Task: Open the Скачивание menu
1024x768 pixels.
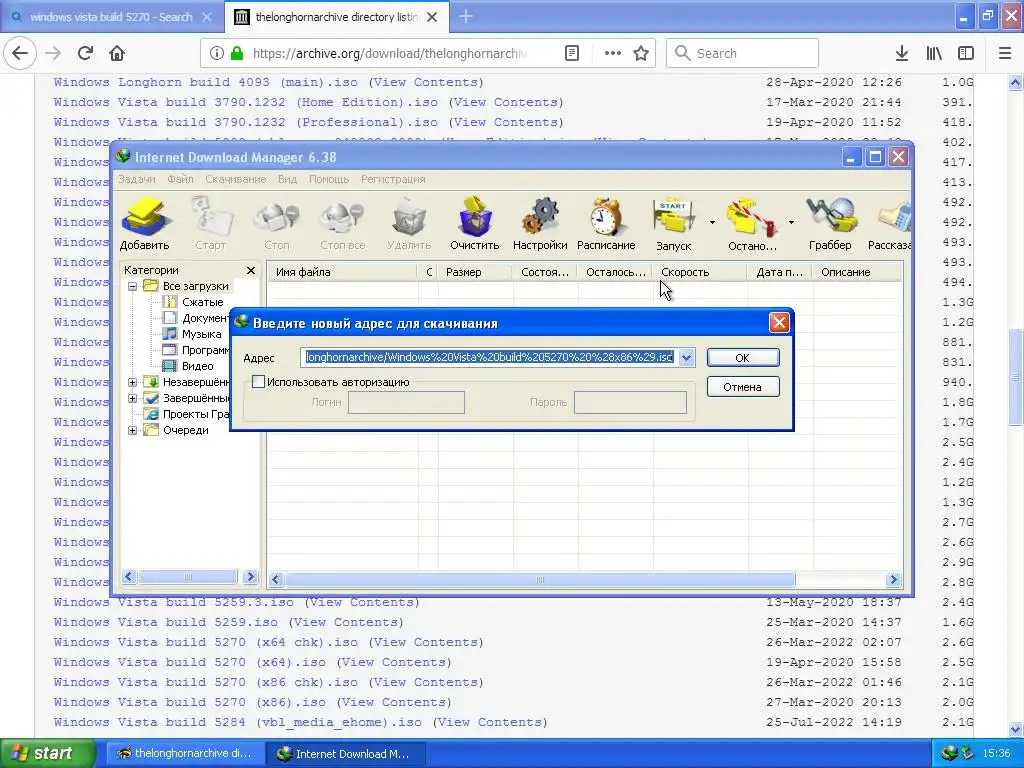Action: pos(236,179)
